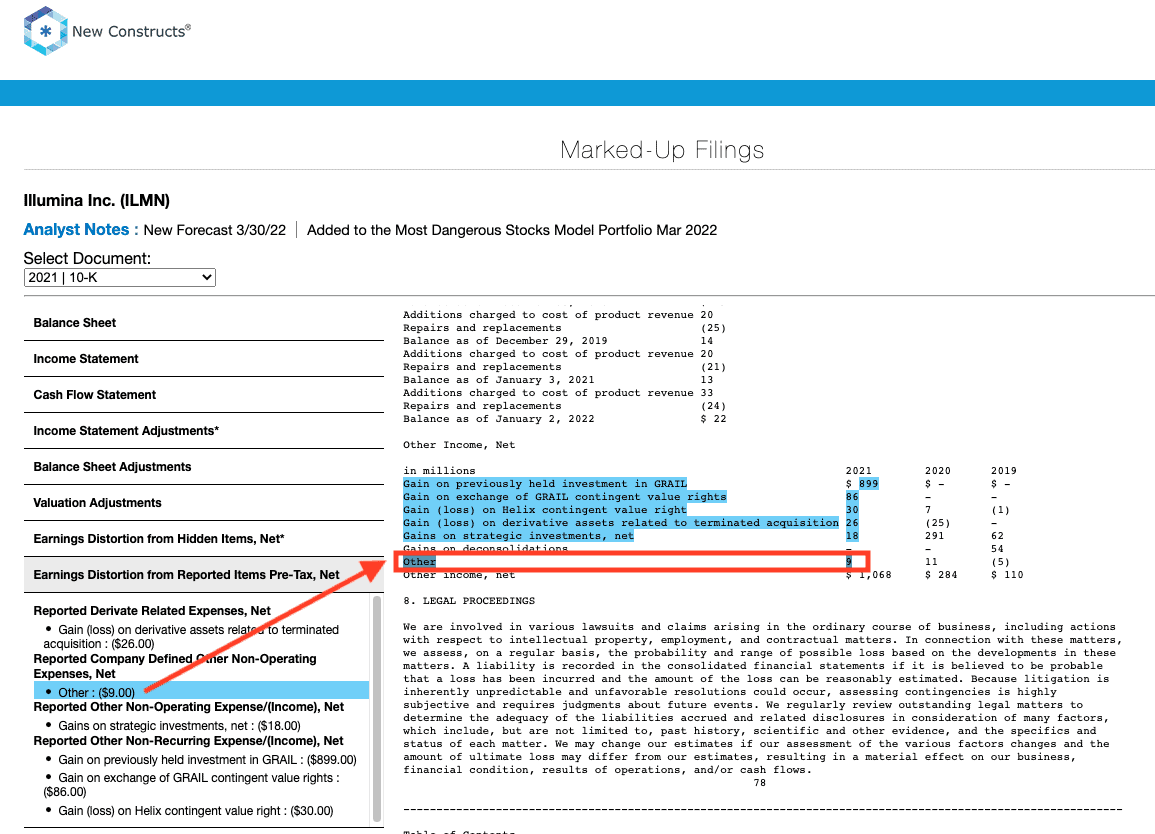
Task: Open the Income Statement section
Action: coord(204,359)
